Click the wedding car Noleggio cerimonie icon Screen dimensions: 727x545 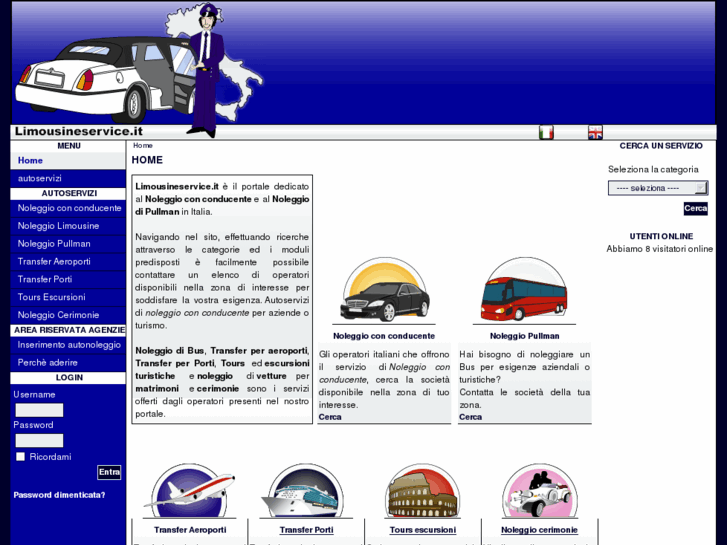click(539, 491)
